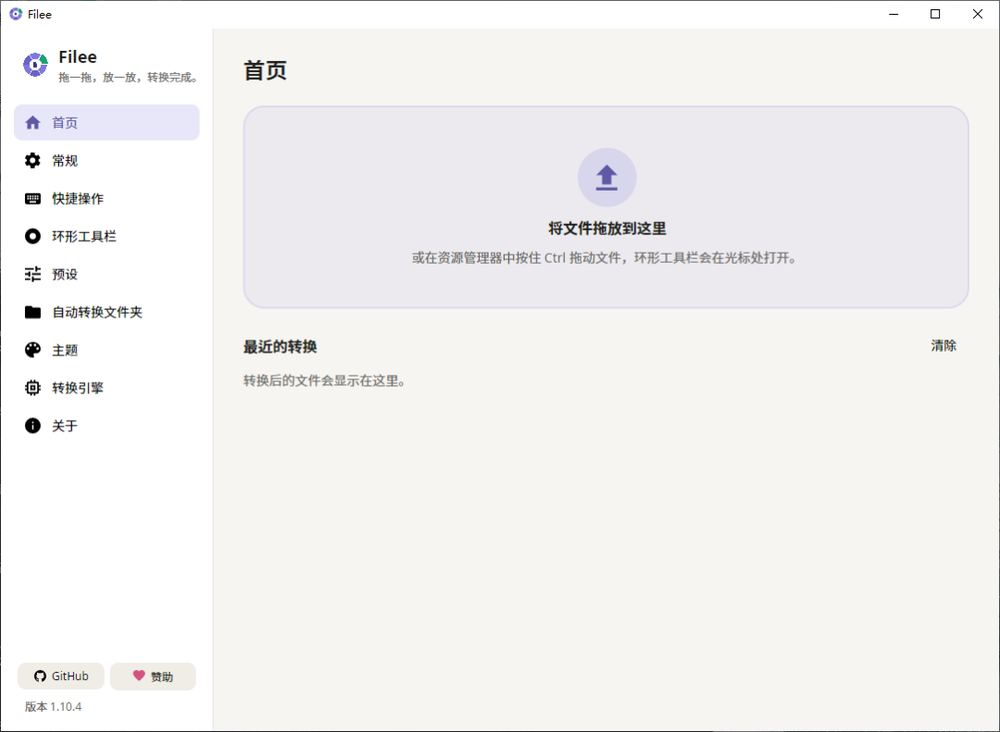Click the keyboard icon beside 快捷操作

[33, 199]
